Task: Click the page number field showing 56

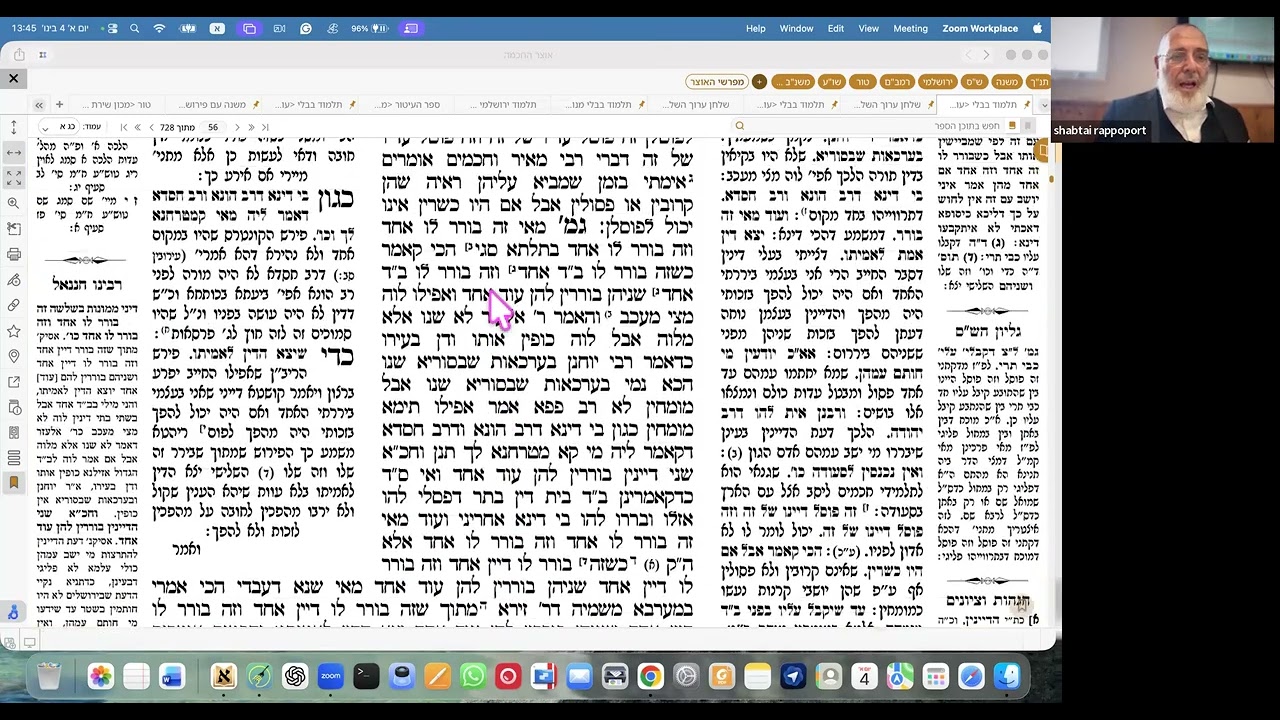Action: click(212, 127)
